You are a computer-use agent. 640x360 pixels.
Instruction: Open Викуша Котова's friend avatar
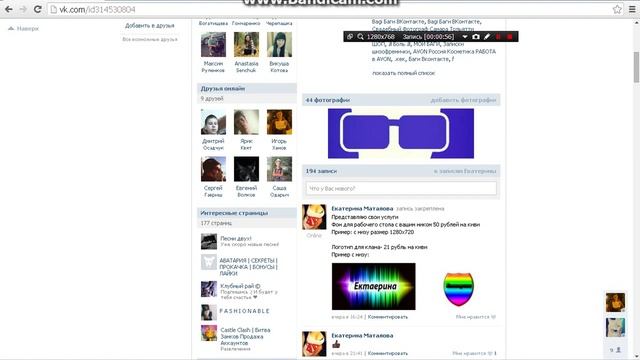click(x=279, y=44)
